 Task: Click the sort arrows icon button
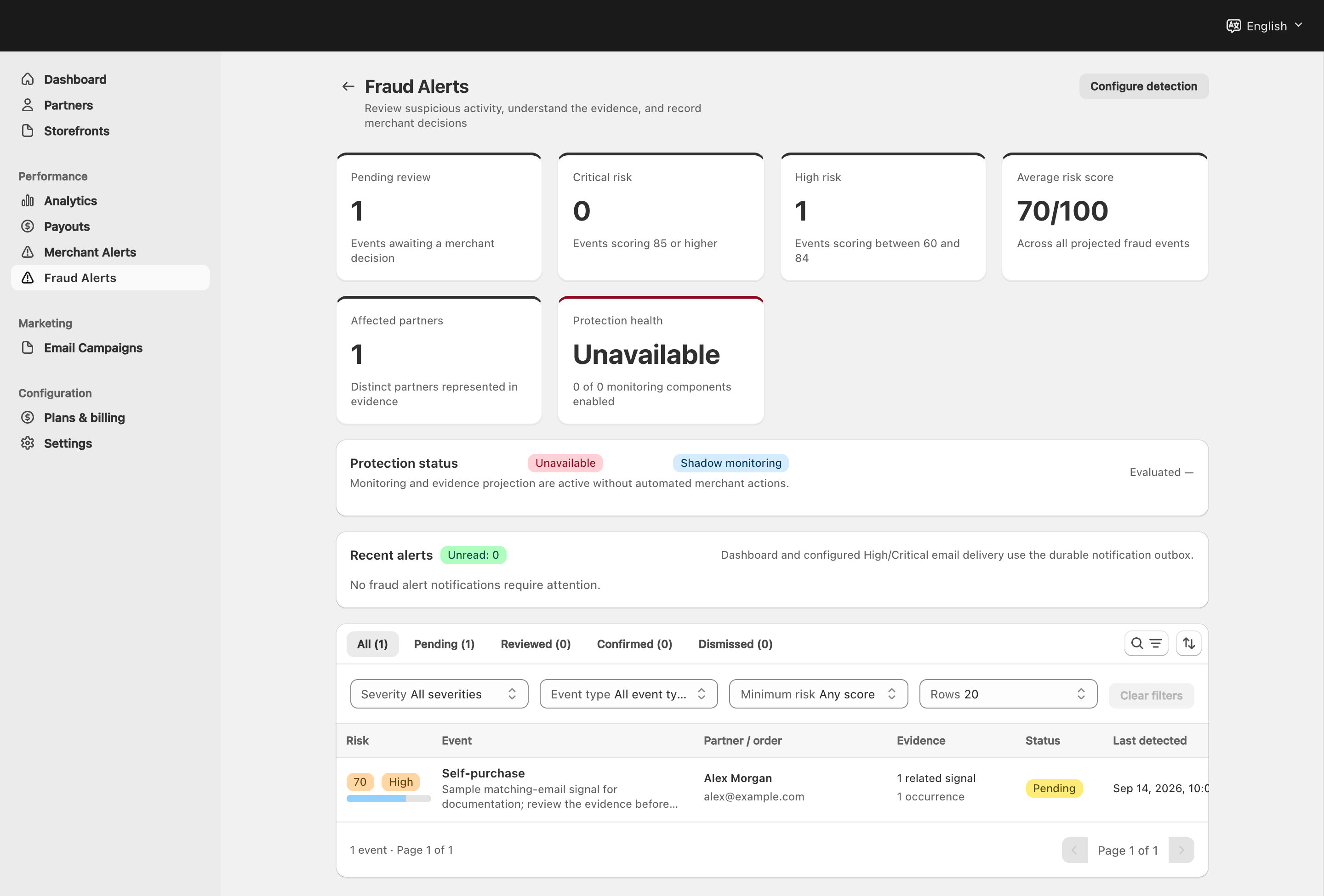[x=1188, y=643]
